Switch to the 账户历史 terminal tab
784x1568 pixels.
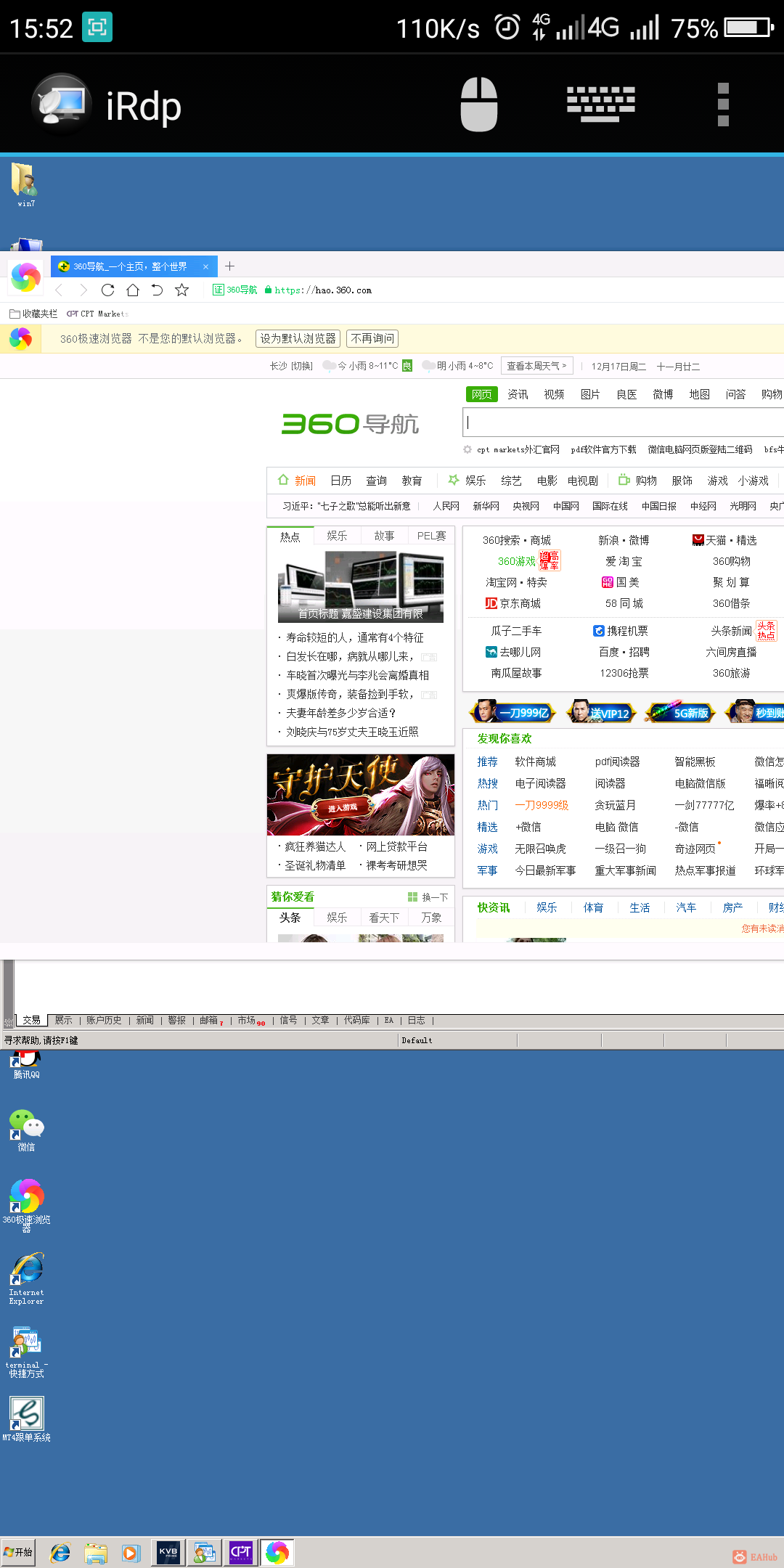point(104,1020)
